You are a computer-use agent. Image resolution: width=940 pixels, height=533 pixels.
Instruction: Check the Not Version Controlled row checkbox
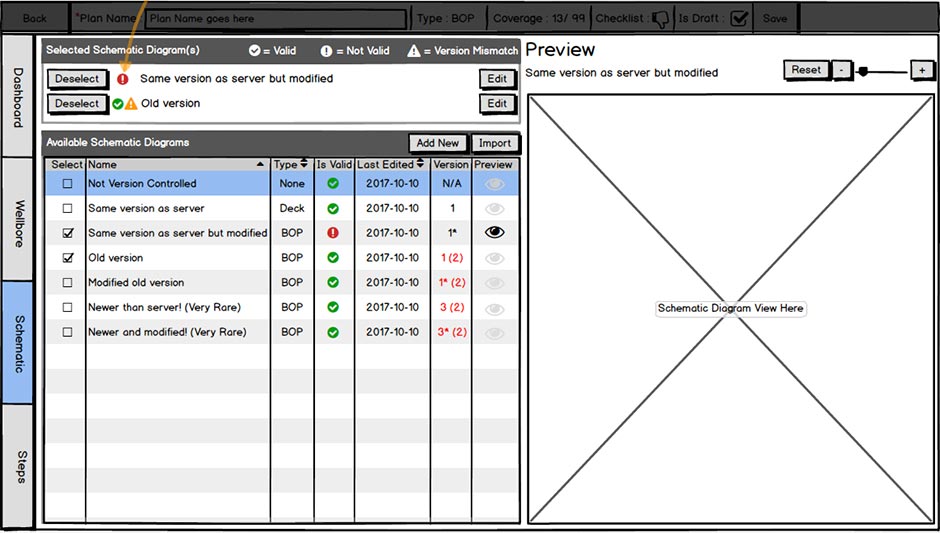pyautogui.click(x=68, y=184)
